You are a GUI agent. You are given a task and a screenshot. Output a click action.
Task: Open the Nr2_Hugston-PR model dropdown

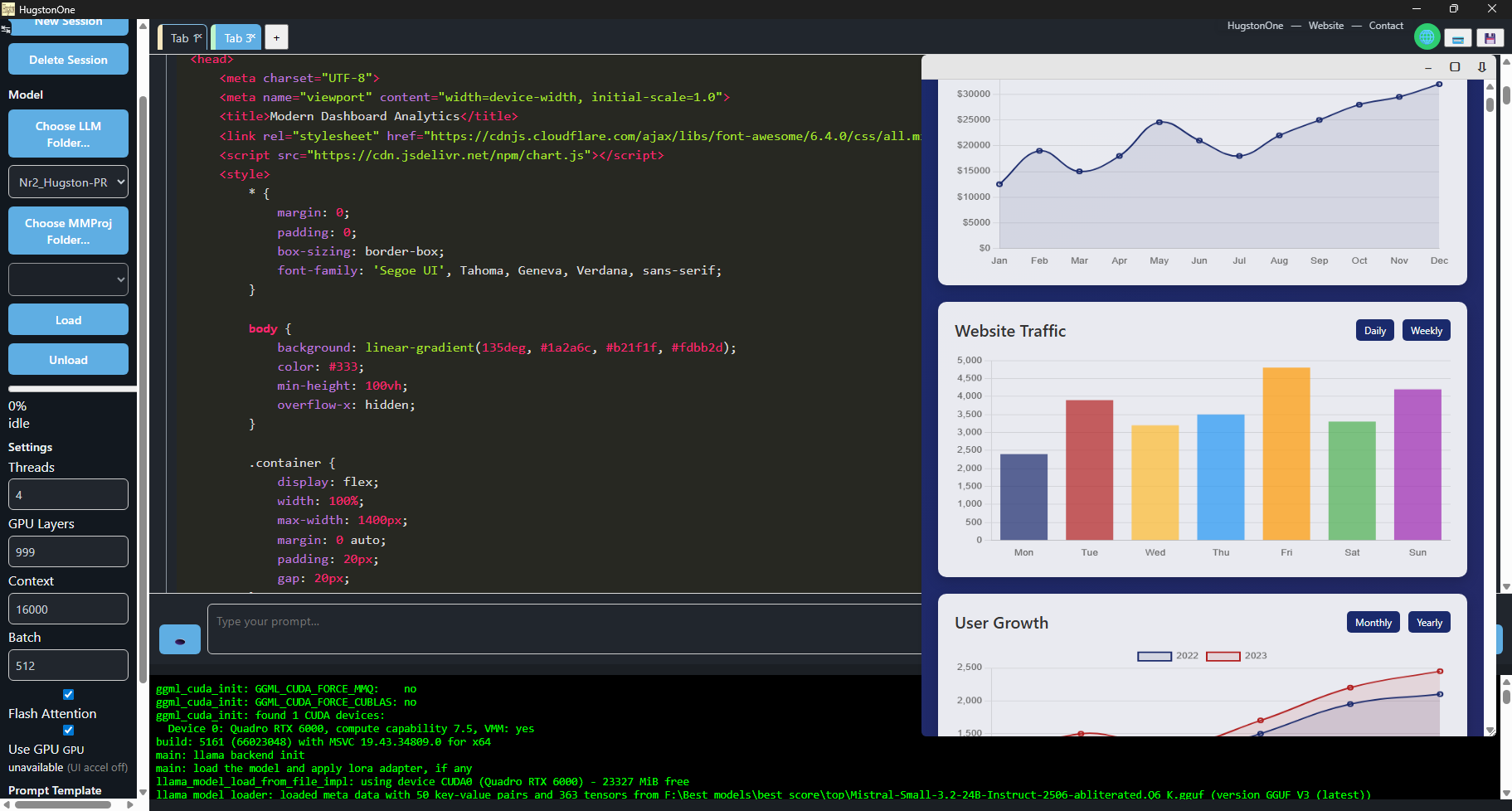68,182
